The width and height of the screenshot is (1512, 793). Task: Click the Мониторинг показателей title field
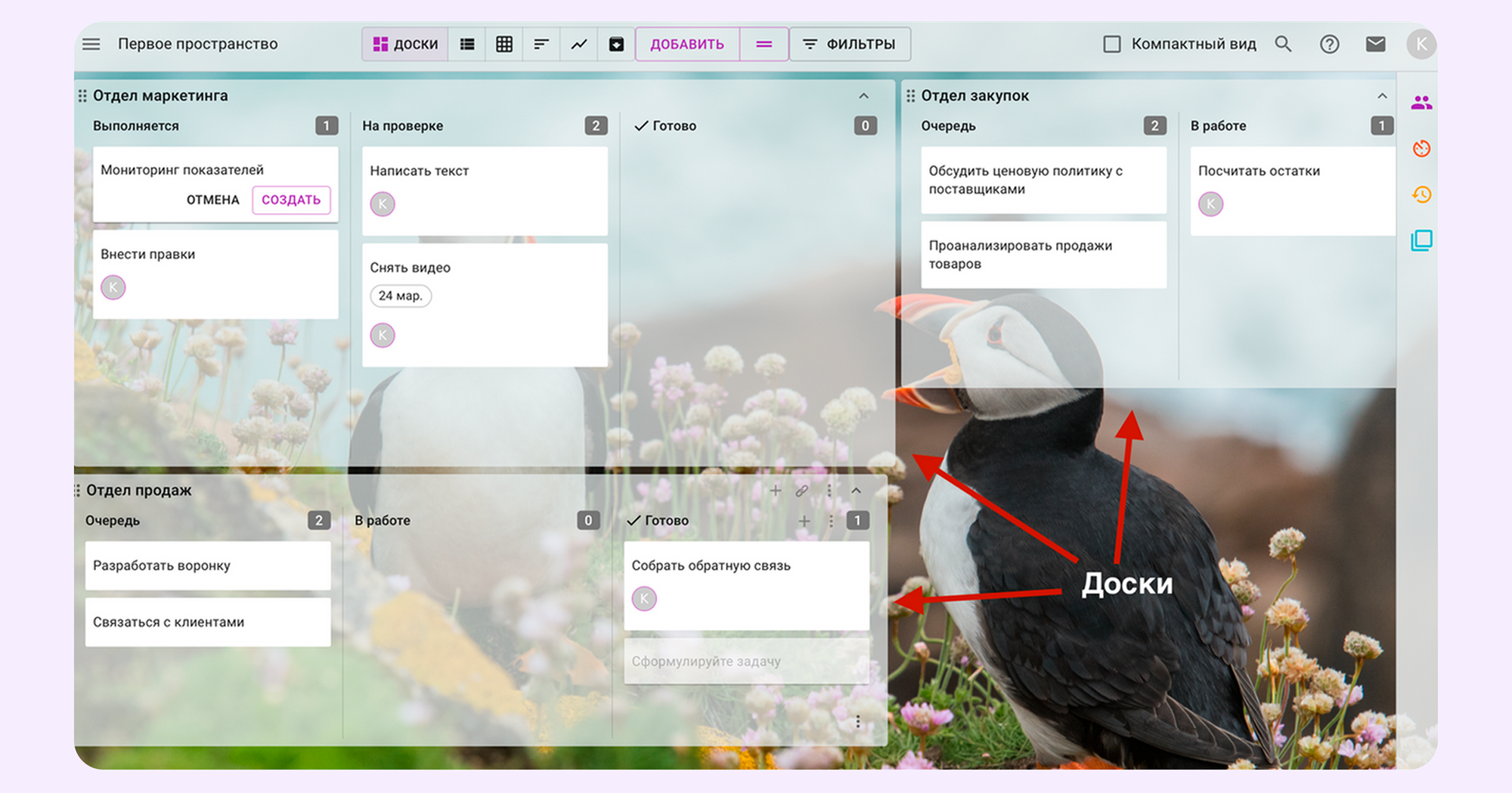(x=181, y=170)
